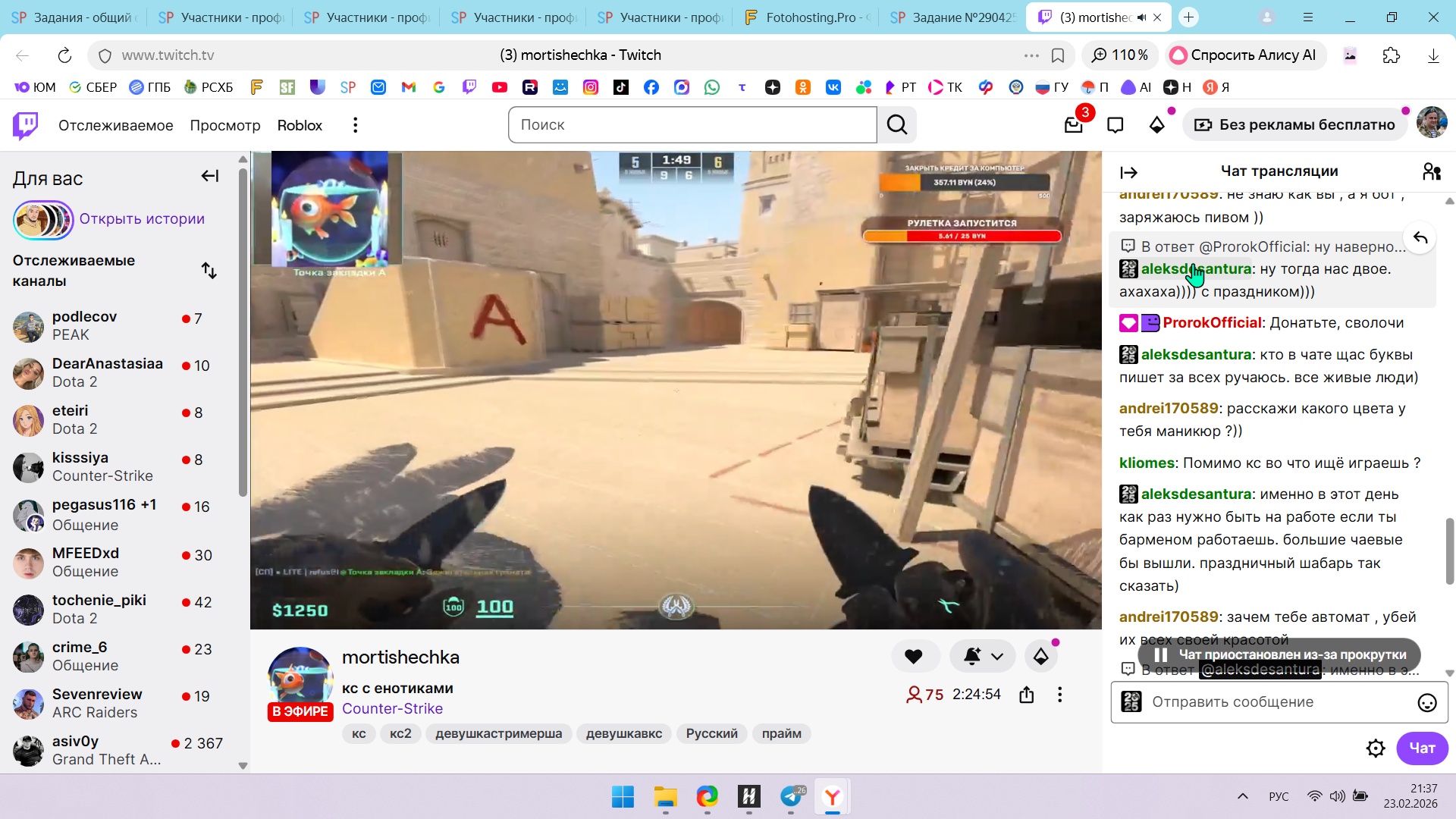
Task: Collapse the chat panel with arrow
Action: tap(1128, 173)
